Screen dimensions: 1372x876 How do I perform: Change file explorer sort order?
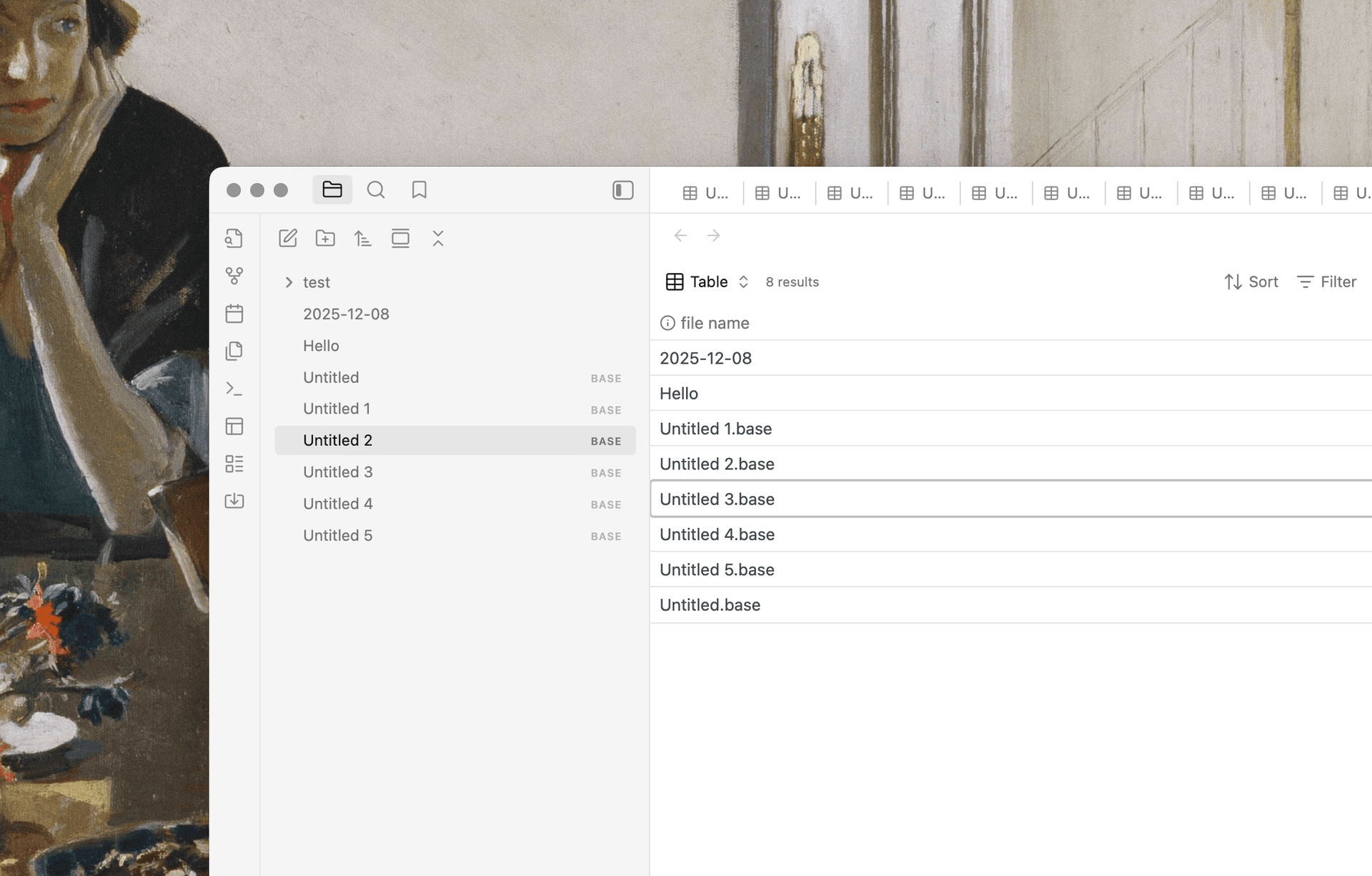pos(363,238)
